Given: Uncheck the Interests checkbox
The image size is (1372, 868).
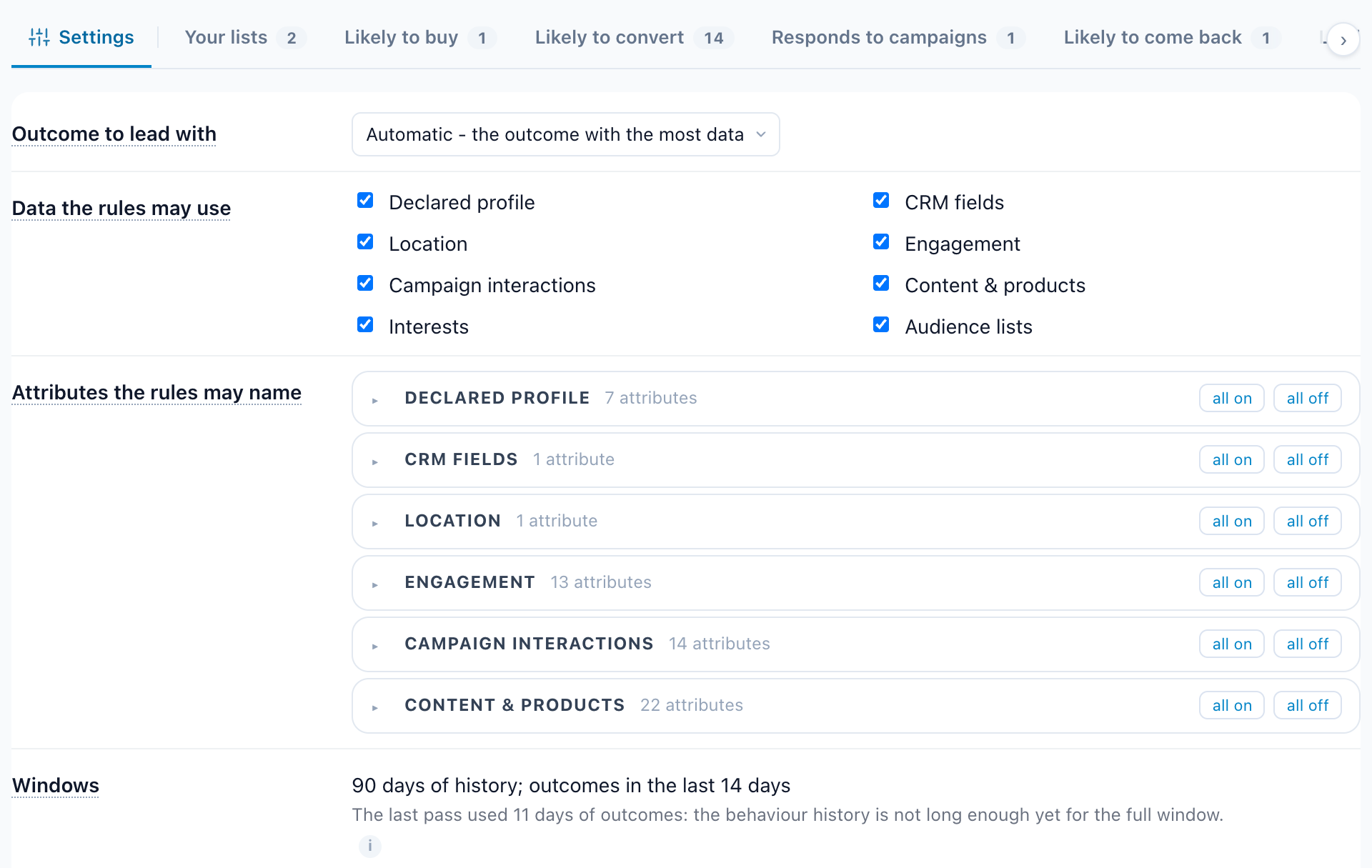Looking at the screenshot, I should (x=365, y=325).
